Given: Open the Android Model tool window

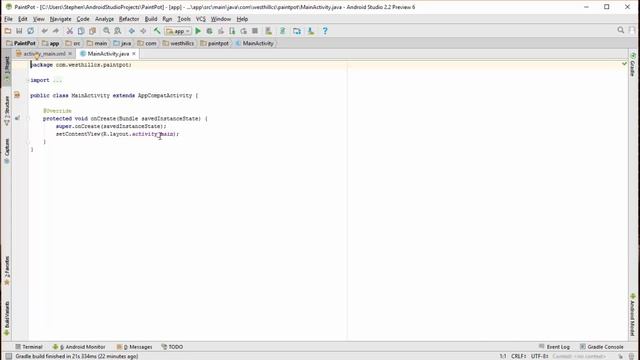Looking at the screenshot, I should [x=633, y=315].
